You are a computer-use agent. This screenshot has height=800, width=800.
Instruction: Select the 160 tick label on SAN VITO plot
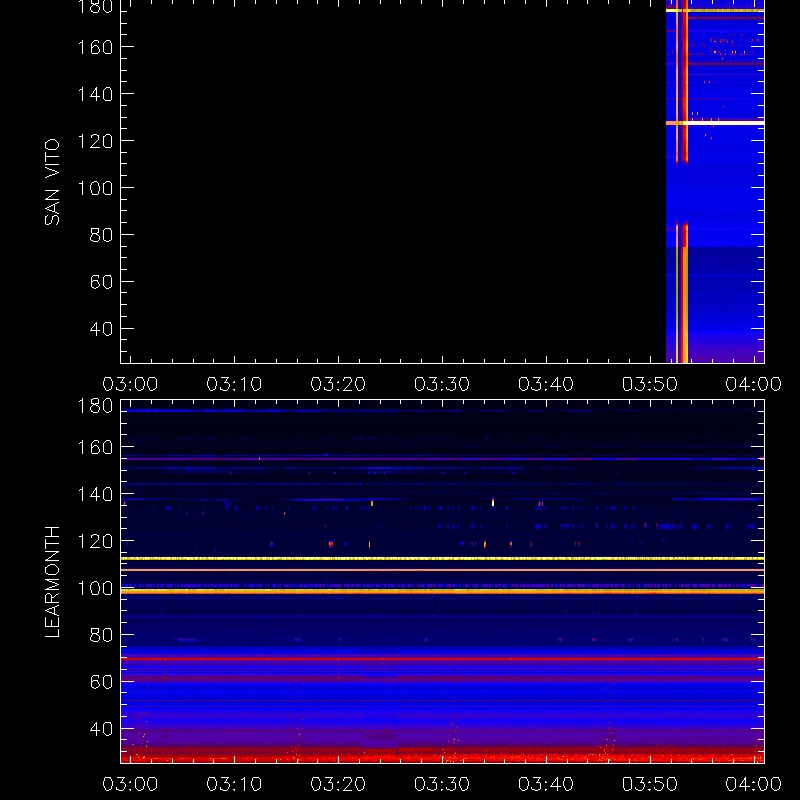tap(95, 47)
